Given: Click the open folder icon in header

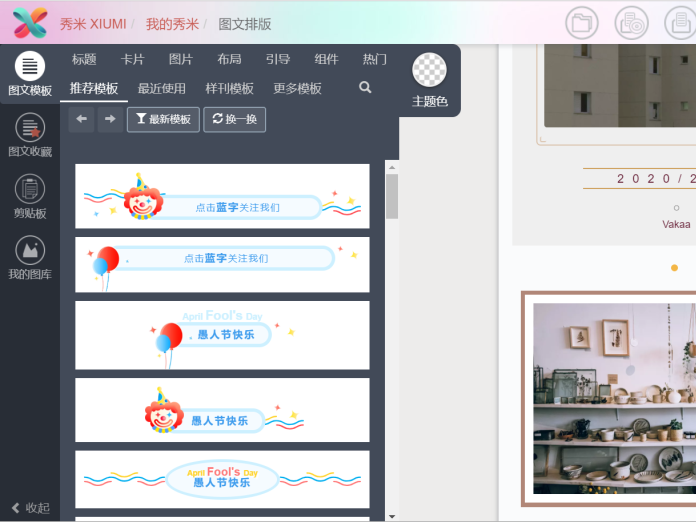Looking at the screenshot, I should click(581, 22).
